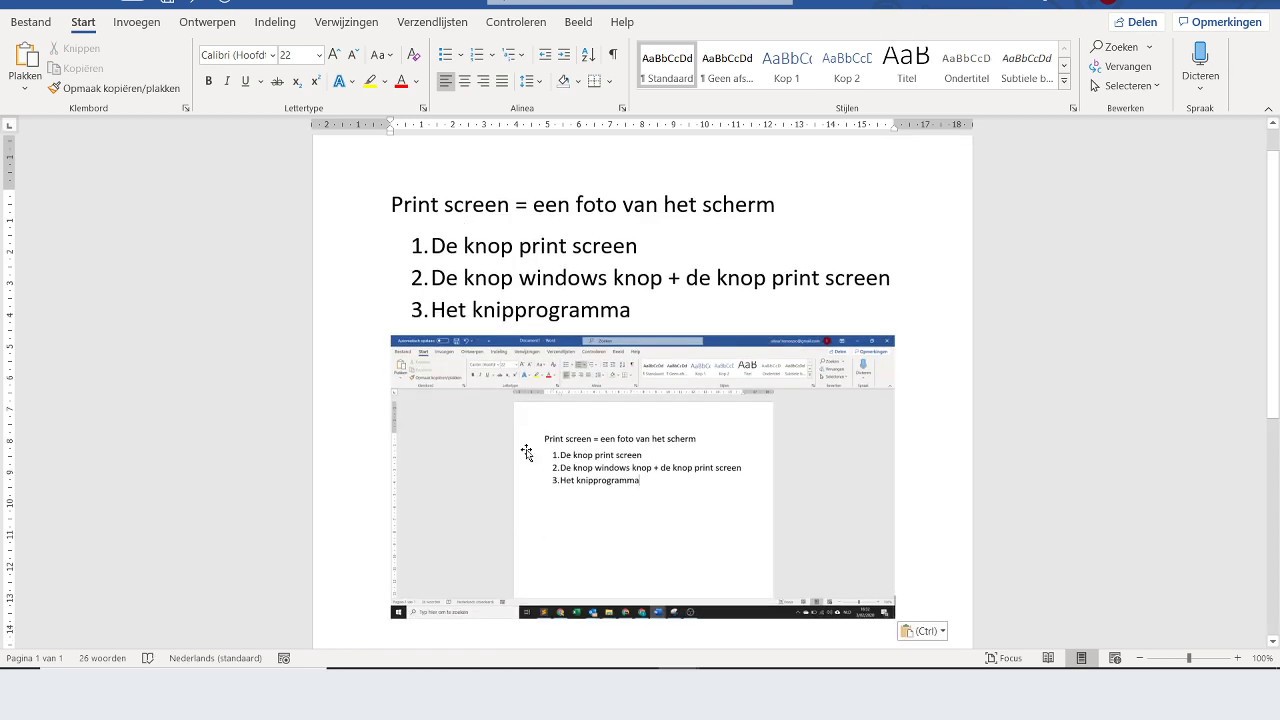
Task: Open the font color dropdown arrow
Action: point(416,81)
